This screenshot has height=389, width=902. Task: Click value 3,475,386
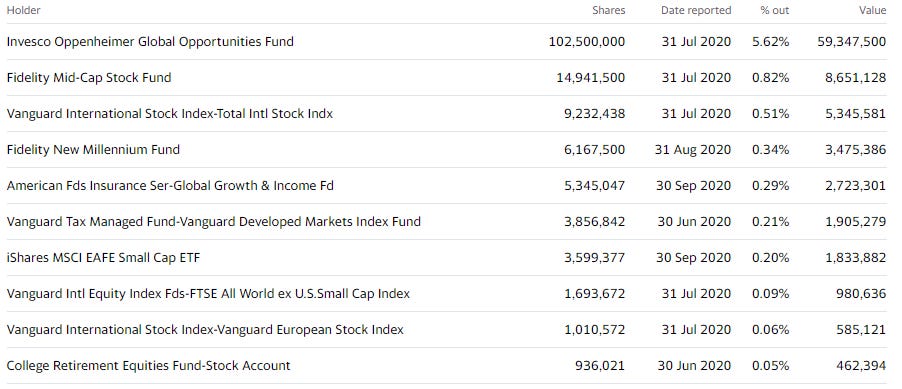(855, 150)
